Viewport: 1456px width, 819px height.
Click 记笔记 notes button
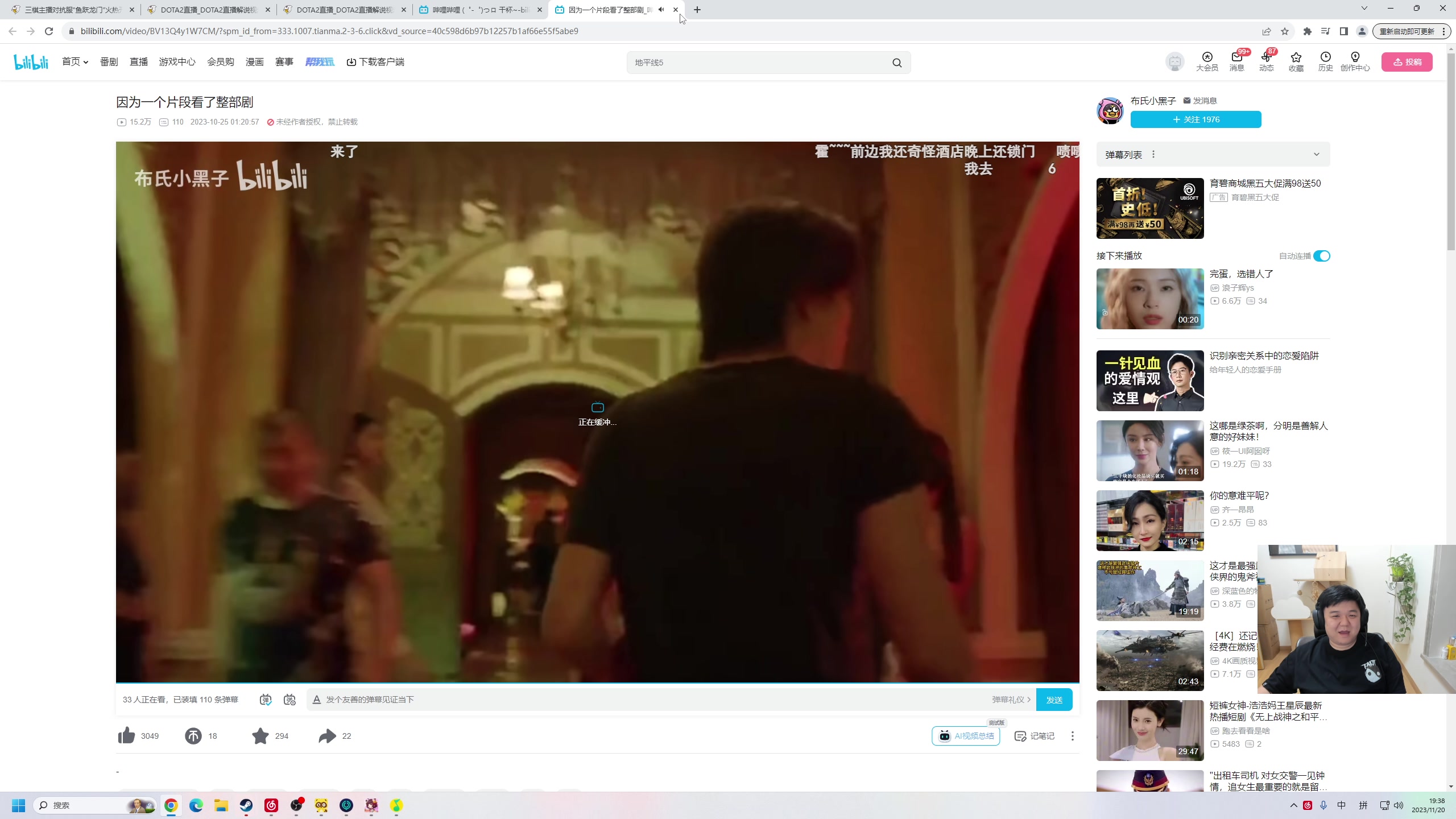[x=1035, y=736]
